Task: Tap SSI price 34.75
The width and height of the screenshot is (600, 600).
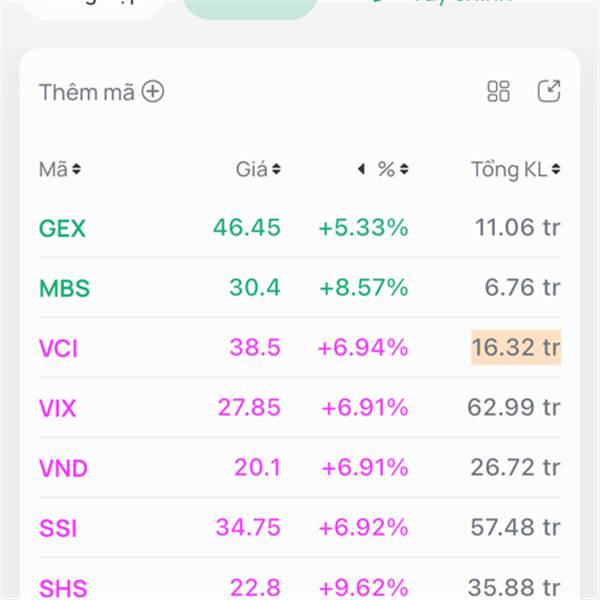Action: tap(249, 528)
